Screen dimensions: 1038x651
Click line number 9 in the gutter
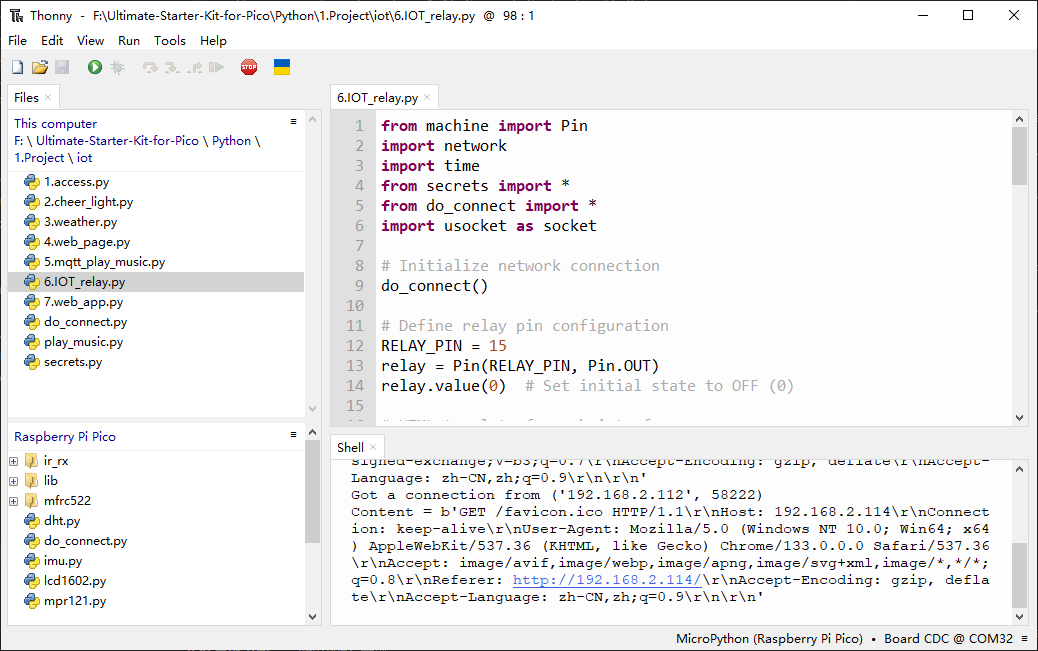point(359,285)
